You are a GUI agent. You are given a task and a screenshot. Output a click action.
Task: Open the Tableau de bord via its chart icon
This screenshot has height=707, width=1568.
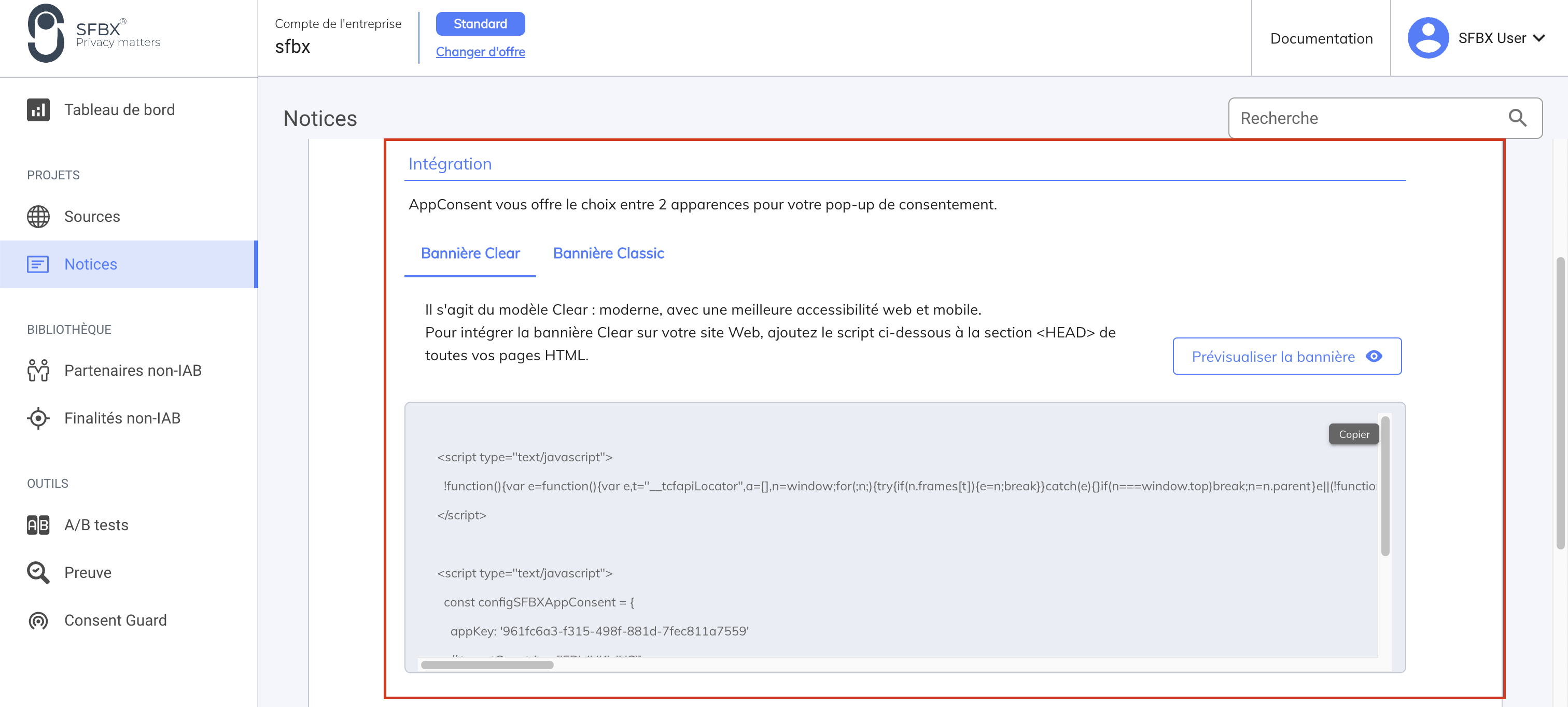tap(38, 110)
